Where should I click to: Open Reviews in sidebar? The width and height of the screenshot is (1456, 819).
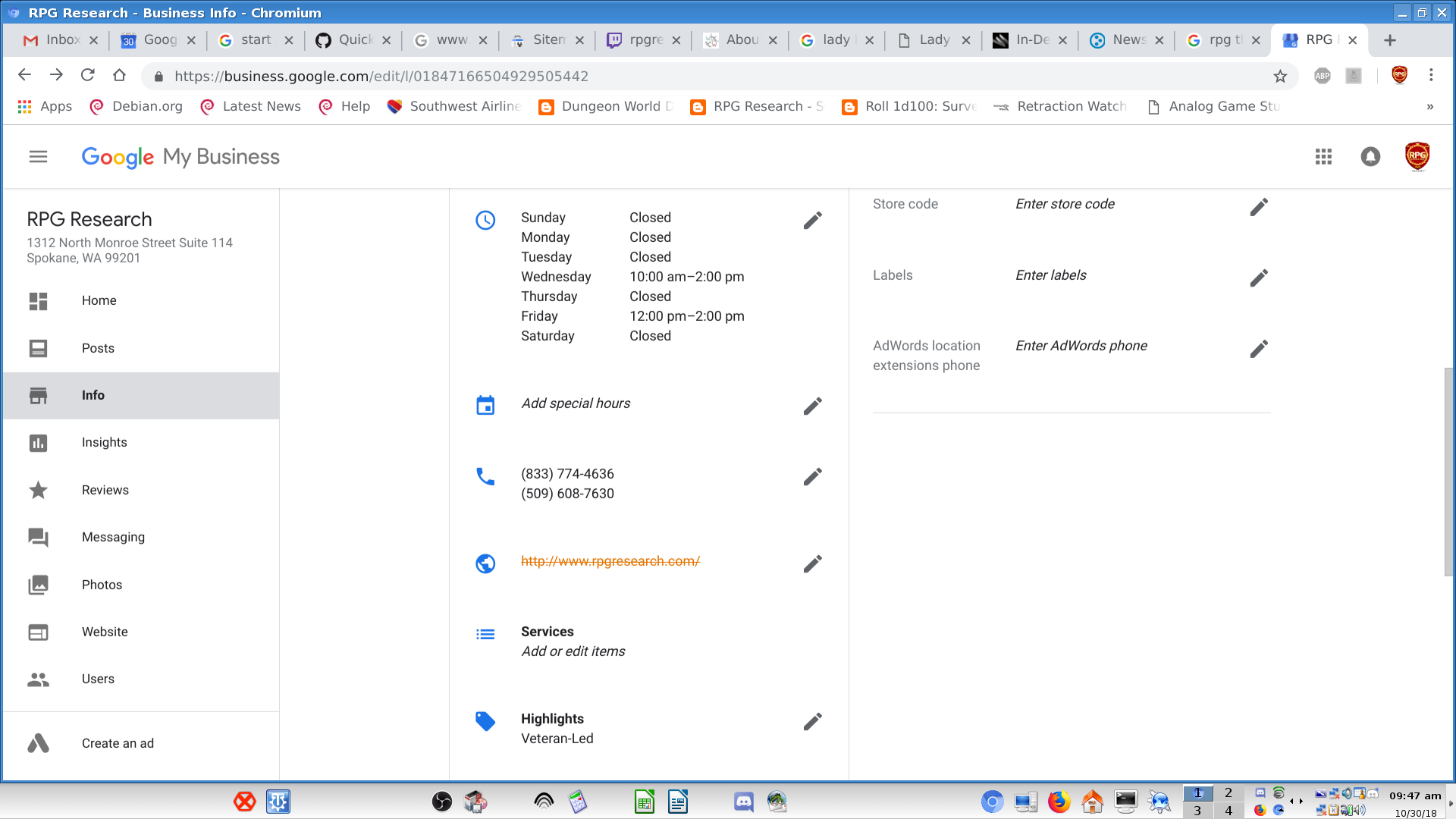tap(105, 490)
